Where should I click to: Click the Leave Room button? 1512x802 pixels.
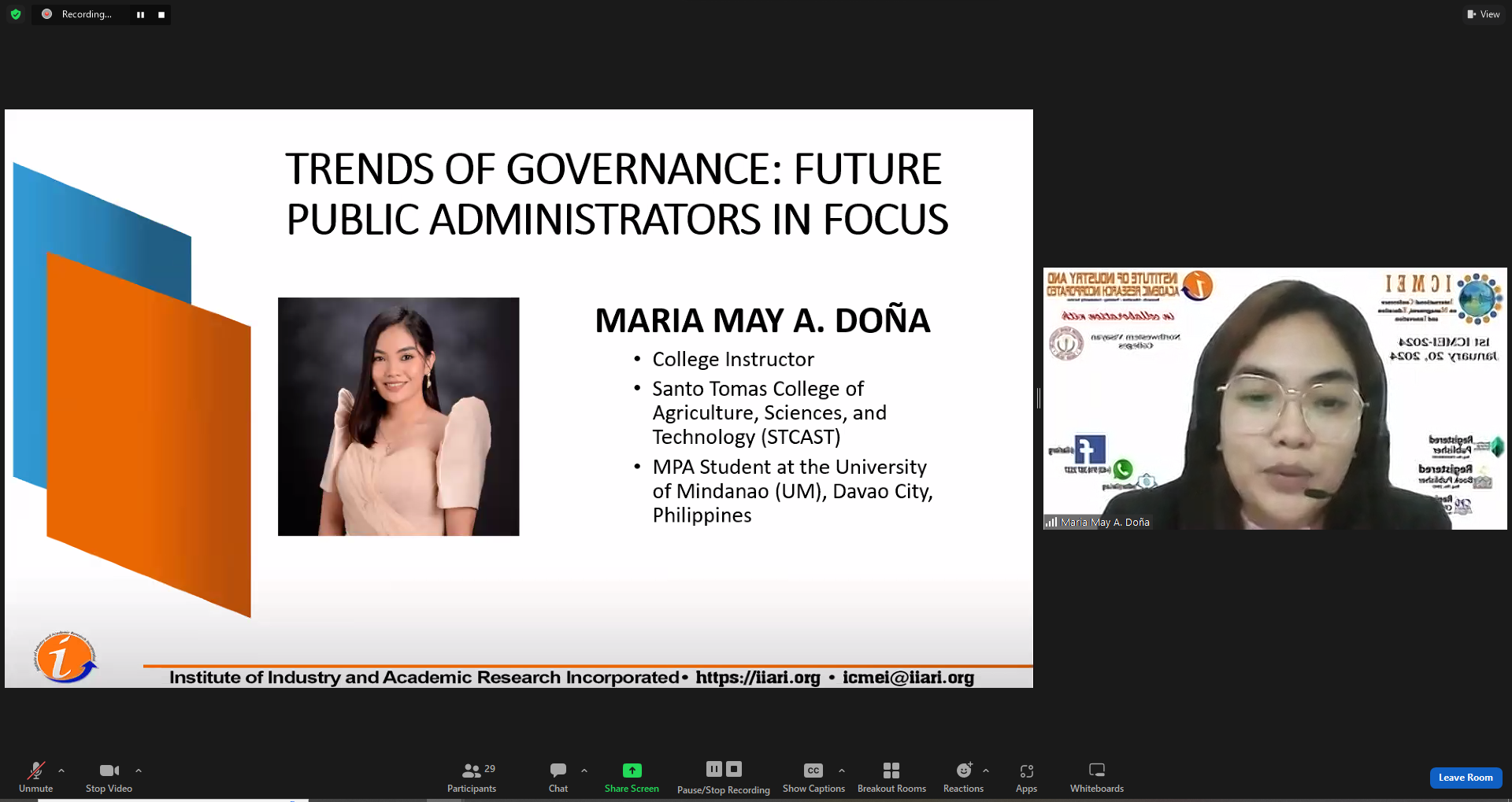pyautogui.click(x=1465, y=778)
